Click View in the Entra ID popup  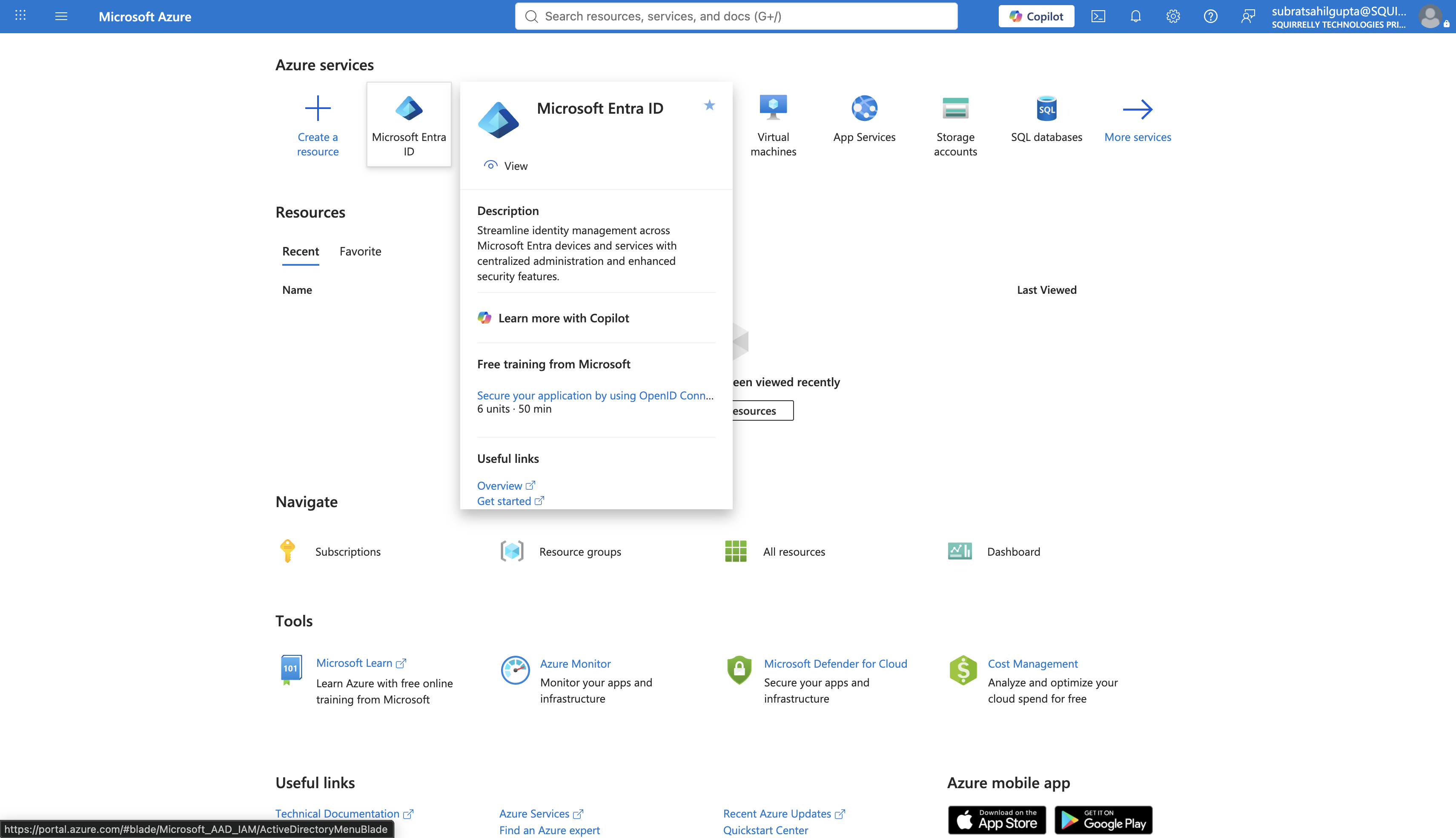point(506,166)
